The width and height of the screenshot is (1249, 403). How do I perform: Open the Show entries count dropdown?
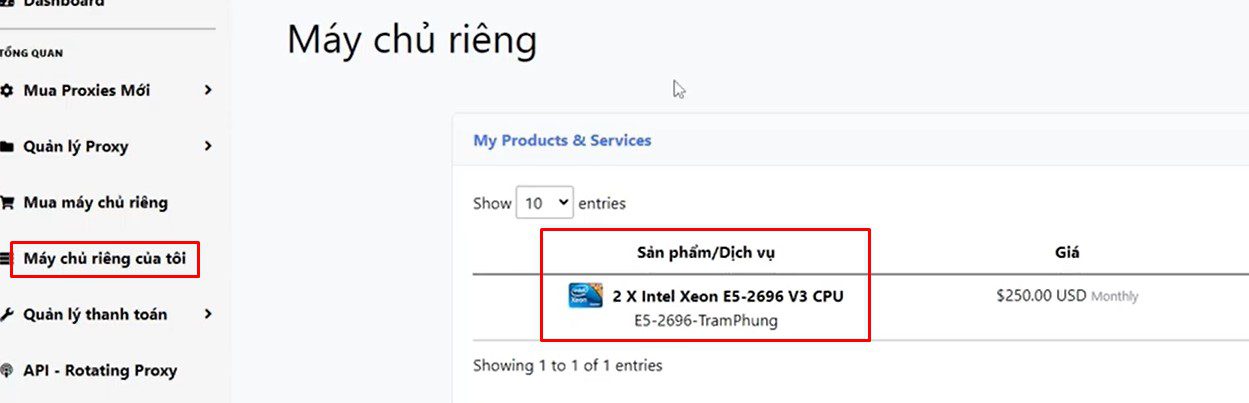click(545, 203)
